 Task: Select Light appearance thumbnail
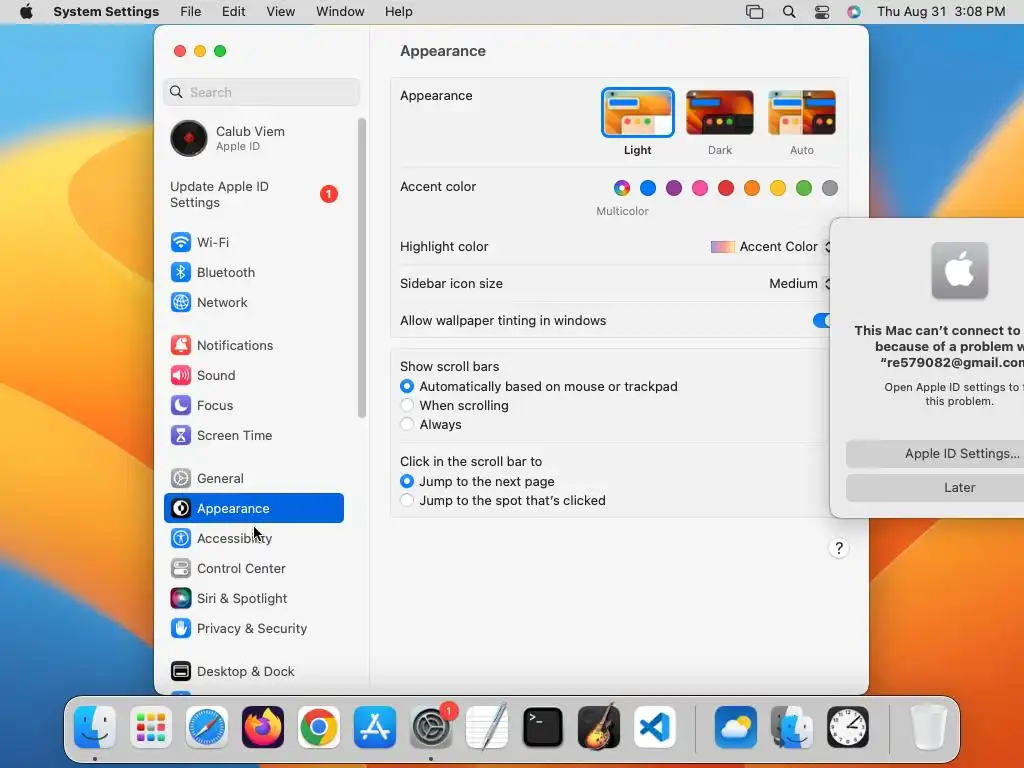pyautogui.click(x=637, y=113)
